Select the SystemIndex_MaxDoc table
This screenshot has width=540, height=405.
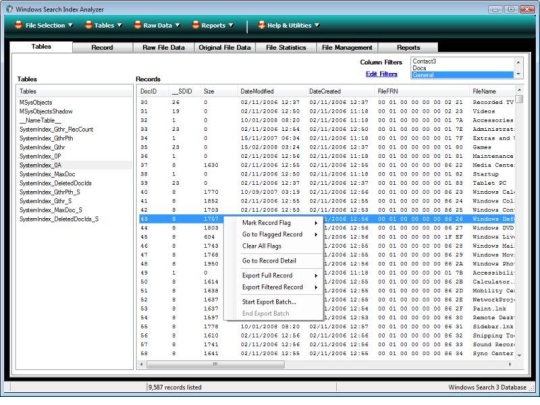point(47,174)
